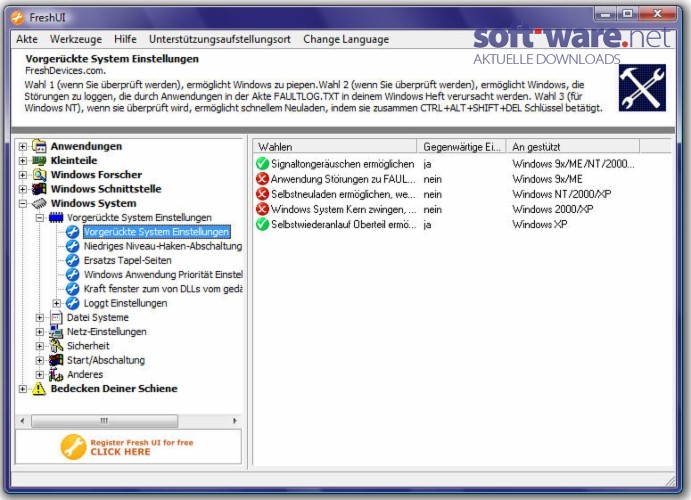
Task: Click wrench icon beside Windows Anwendung Priorität
Action: (x=72, y=274)
